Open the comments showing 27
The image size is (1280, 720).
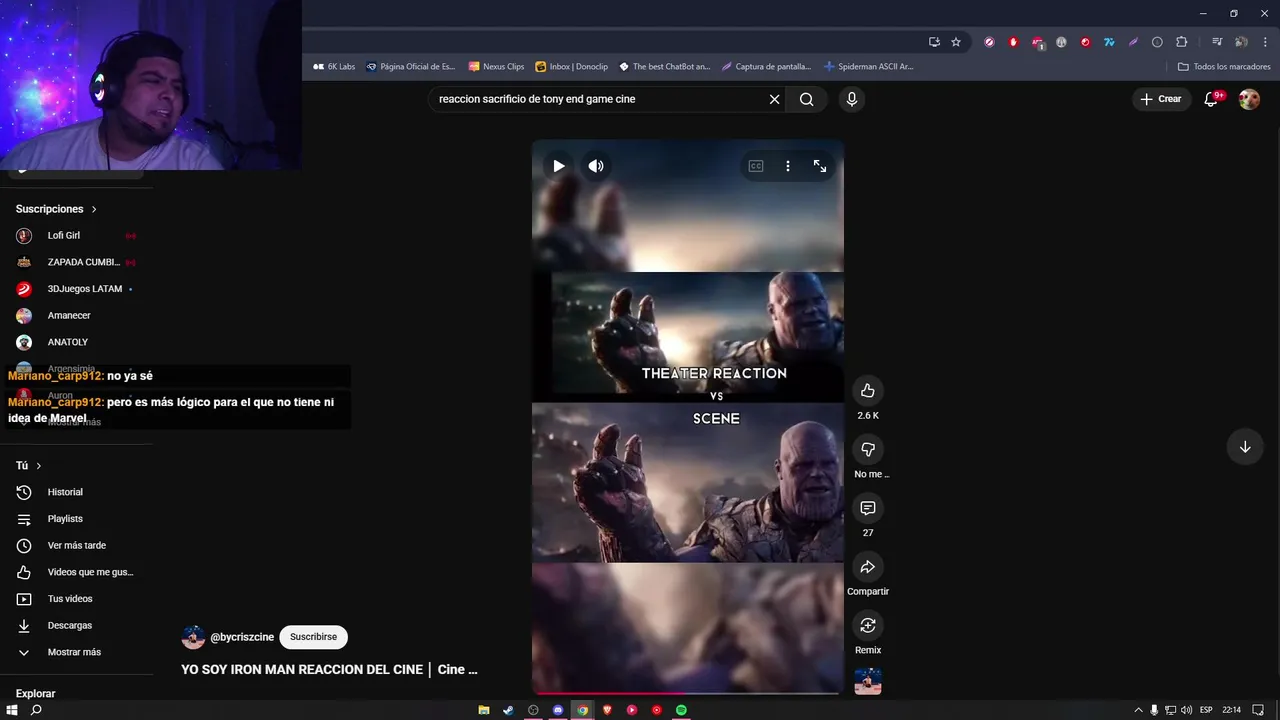[x=868, y=508]
